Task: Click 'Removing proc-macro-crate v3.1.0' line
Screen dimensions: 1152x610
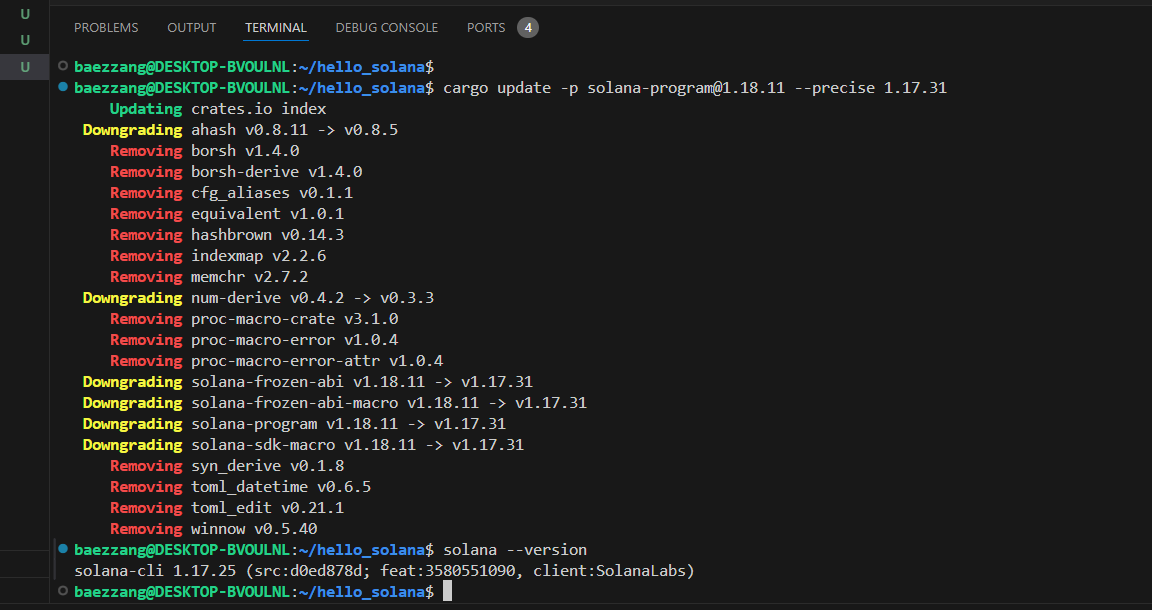Action: [x=254, y=318]
